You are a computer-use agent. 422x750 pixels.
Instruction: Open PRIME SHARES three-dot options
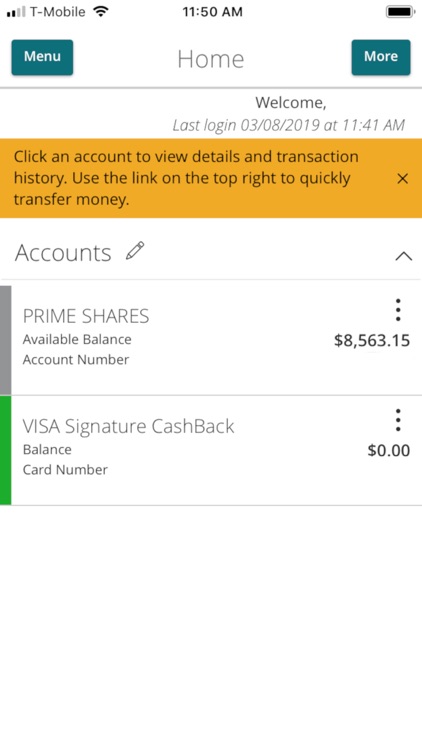point(398,310)
